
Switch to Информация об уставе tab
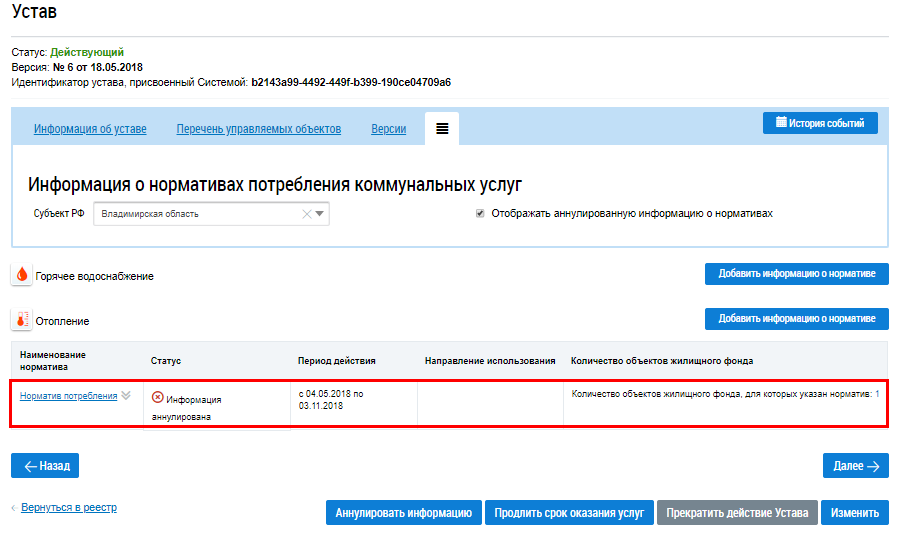[90, 129]
